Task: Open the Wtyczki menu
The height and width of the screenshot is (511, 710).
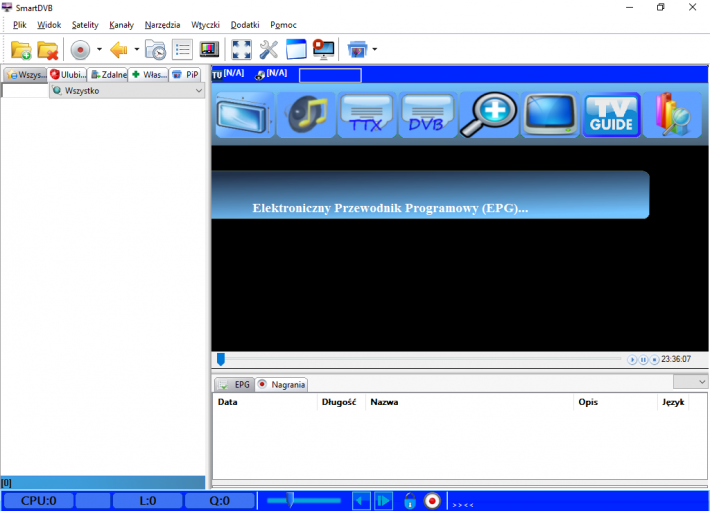Action: pyautogui.click(x=205, y=25)
